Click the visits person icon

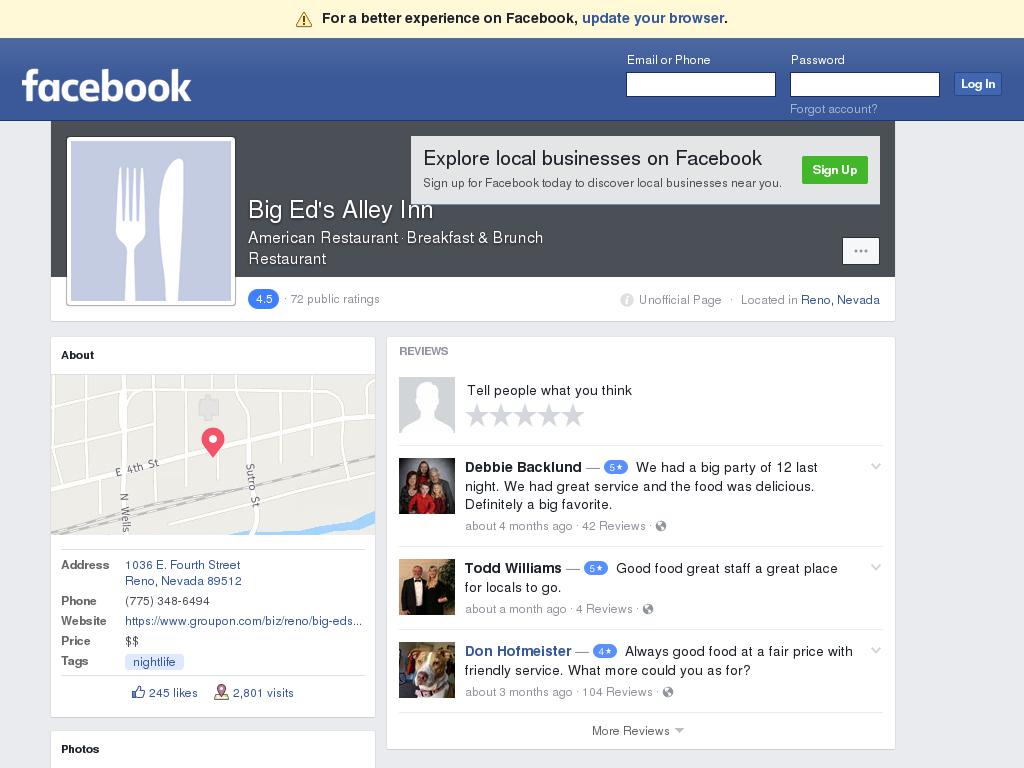click(221, 692)
